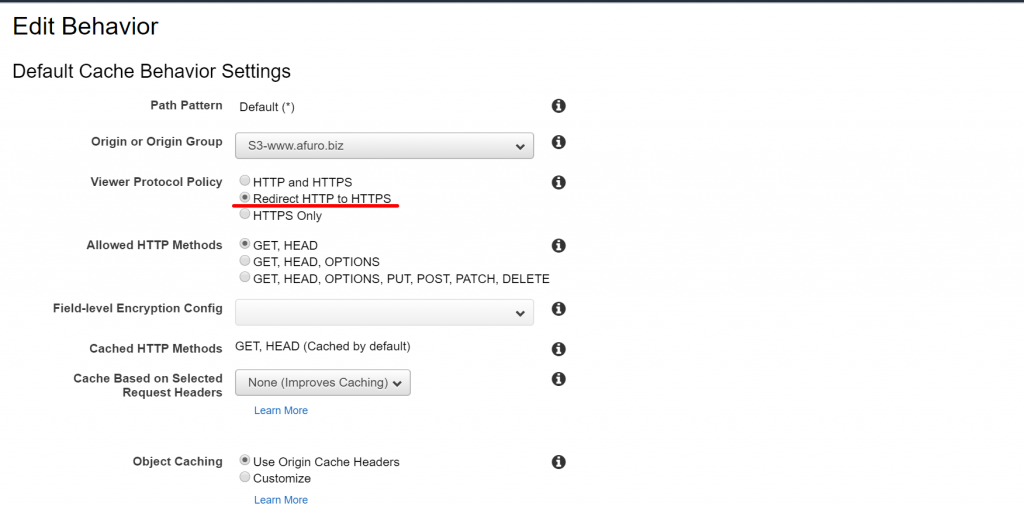Click Field-level Encryption Config info icon
The height and width of the screenshot is (510, 1024).
pos(558,309)
